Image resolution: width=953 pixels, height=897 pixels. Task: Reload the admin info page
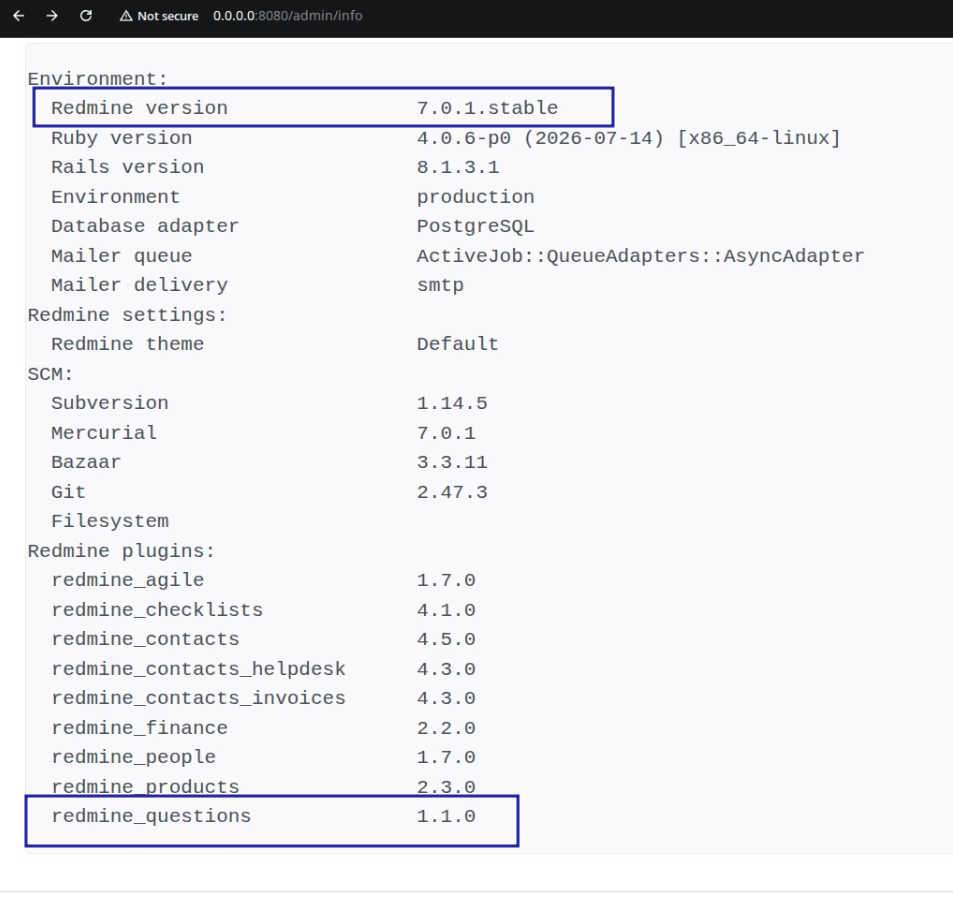(86, 16)
